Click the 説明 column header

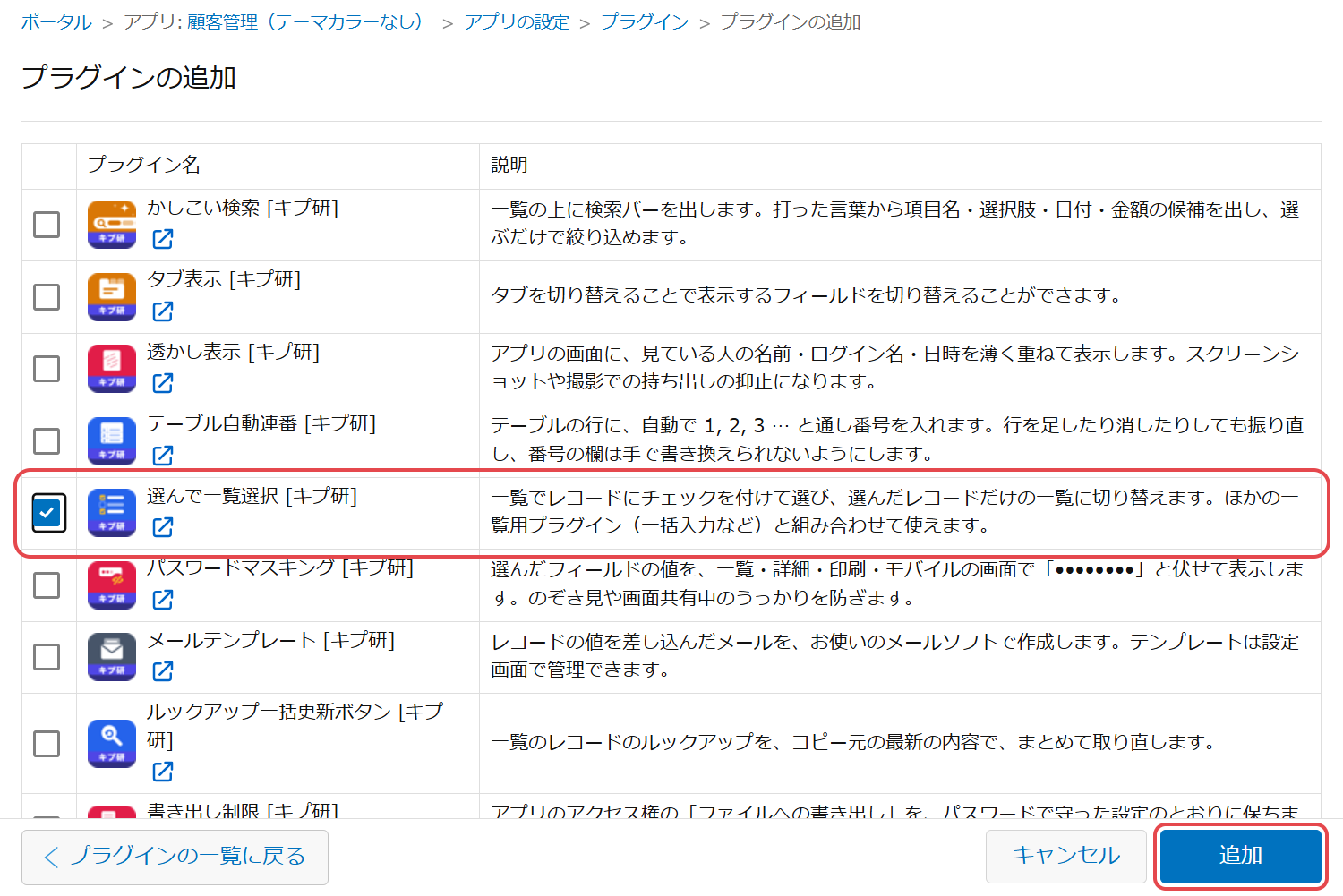tap(509, 165)
